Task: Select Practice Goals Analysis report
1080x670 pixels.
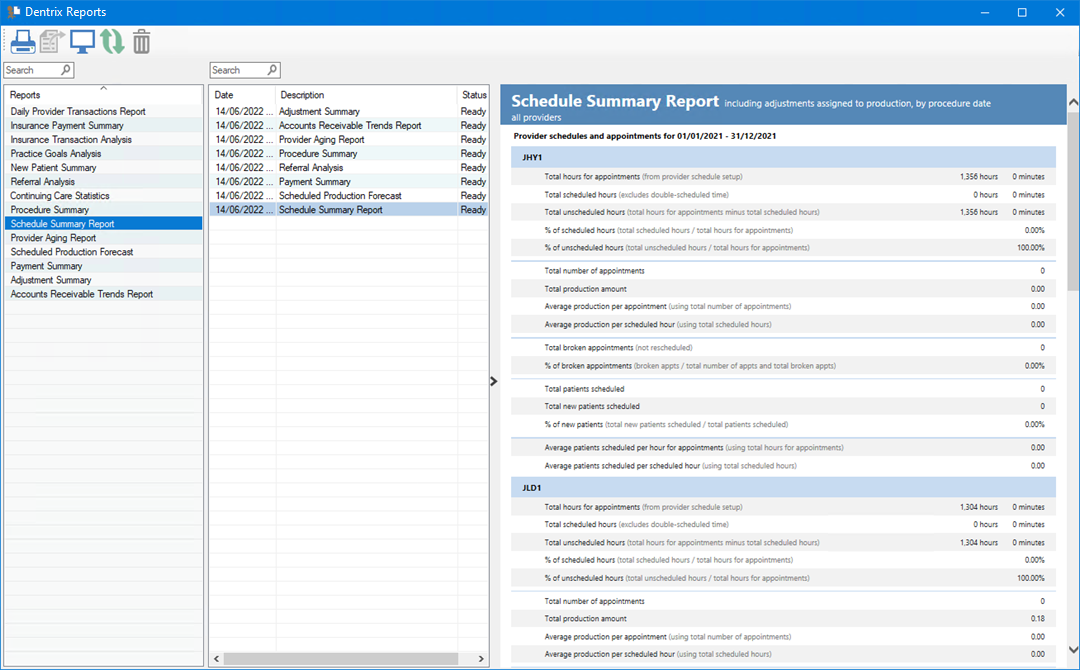Action: tap(104, 154)
